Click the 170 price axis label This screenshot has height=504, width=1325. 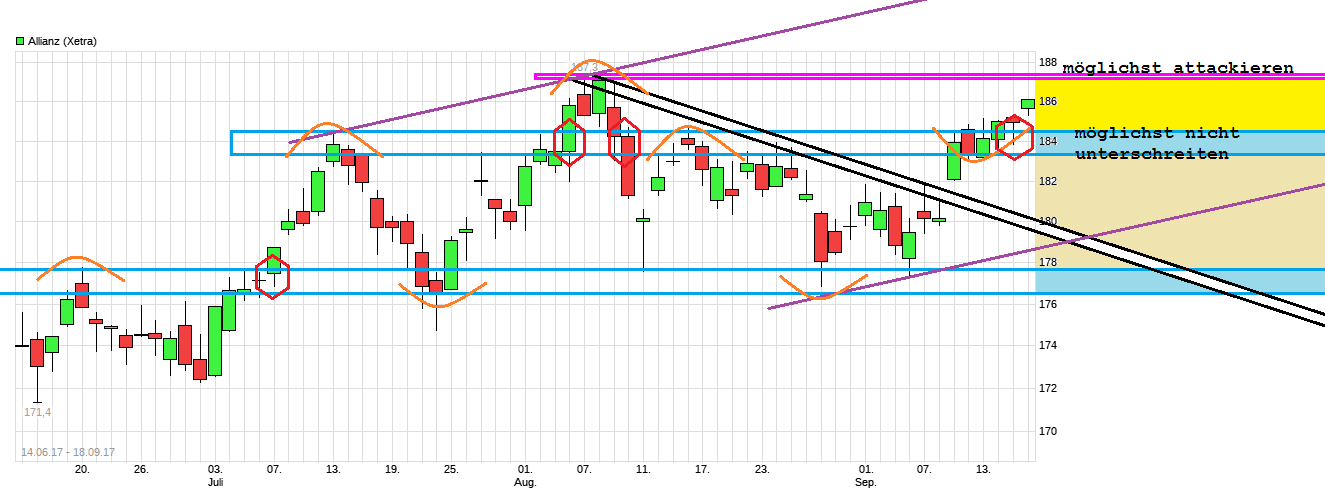point(1047,431)
